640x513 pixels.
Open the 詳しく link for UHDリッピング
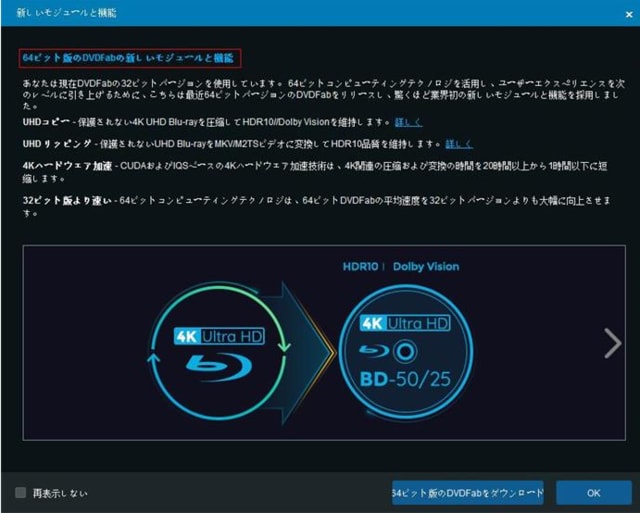(459, 144)
